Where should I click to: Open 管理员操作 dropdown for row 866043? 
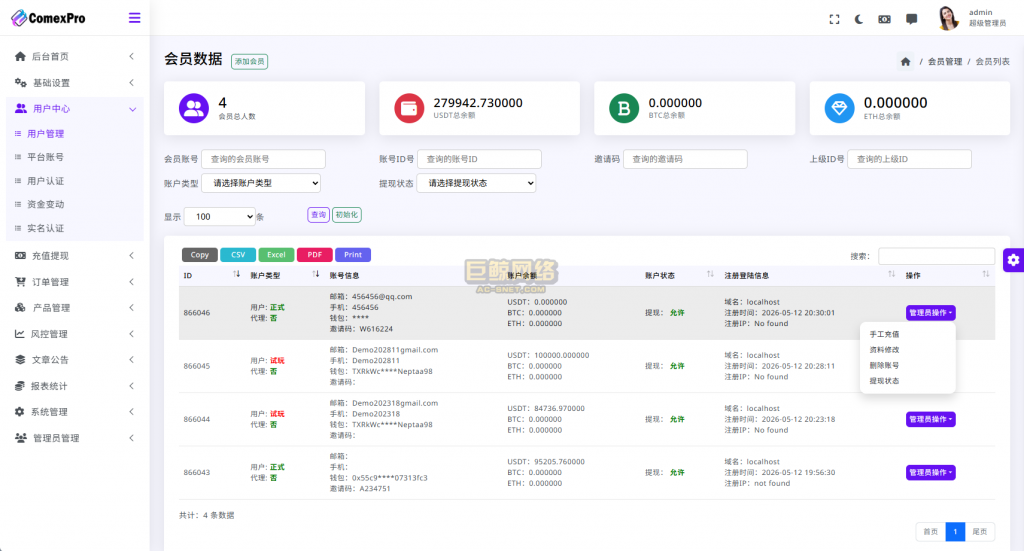tap(931, 473)
